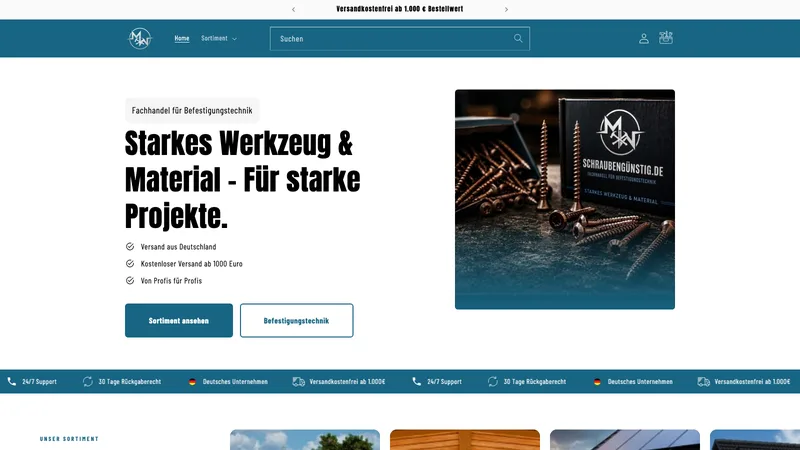Click the first return-arrows icon in ticker
This screenshot has height=450, width=800.
click(88, 381)
